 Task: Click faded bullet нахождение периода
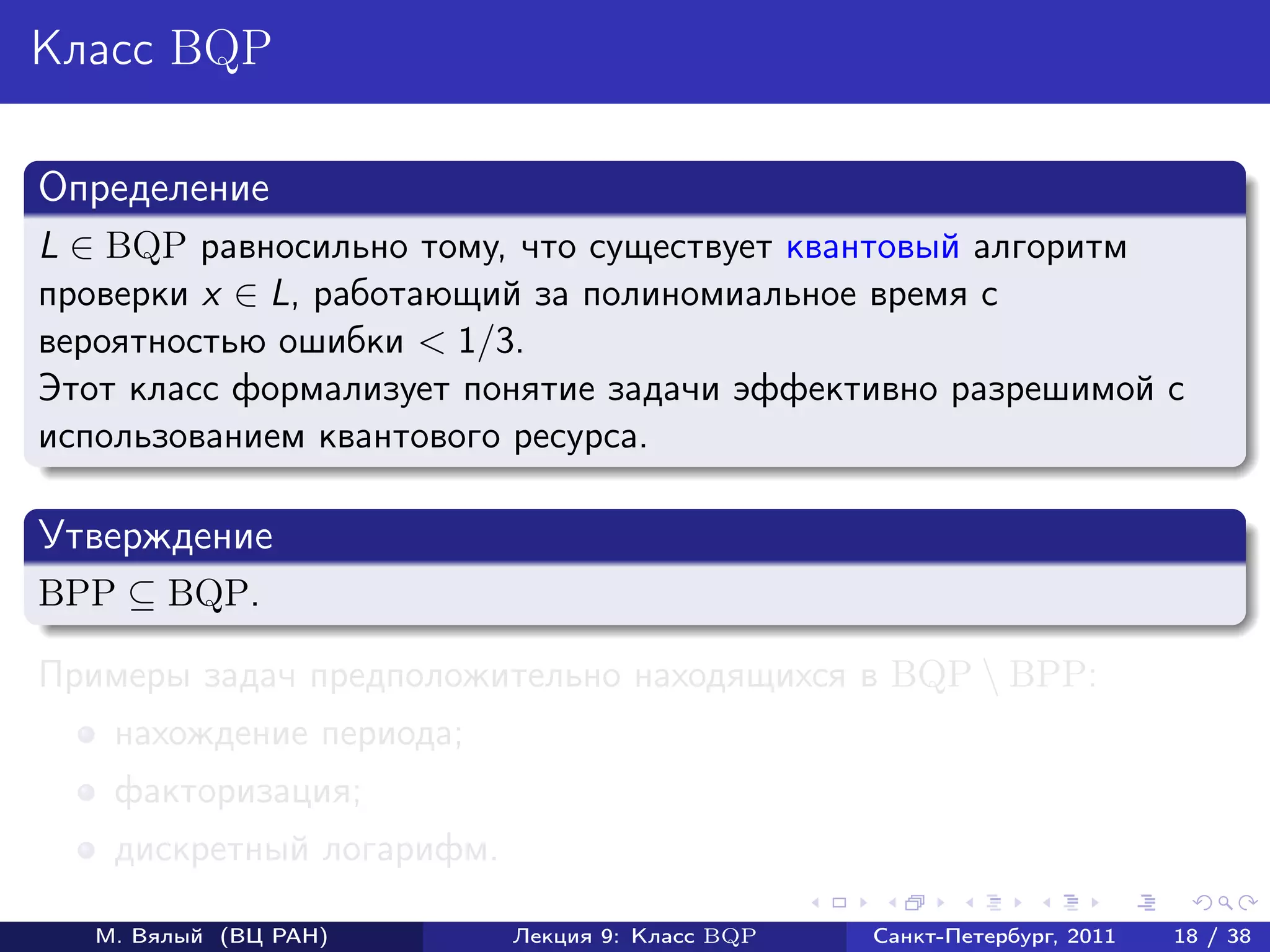pos(289,734)
